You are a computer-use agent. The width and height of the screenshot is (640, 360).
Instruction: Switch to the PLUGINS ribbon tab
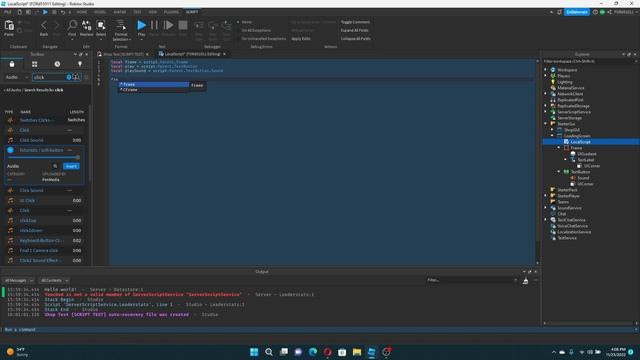click(x=171, y=12)
